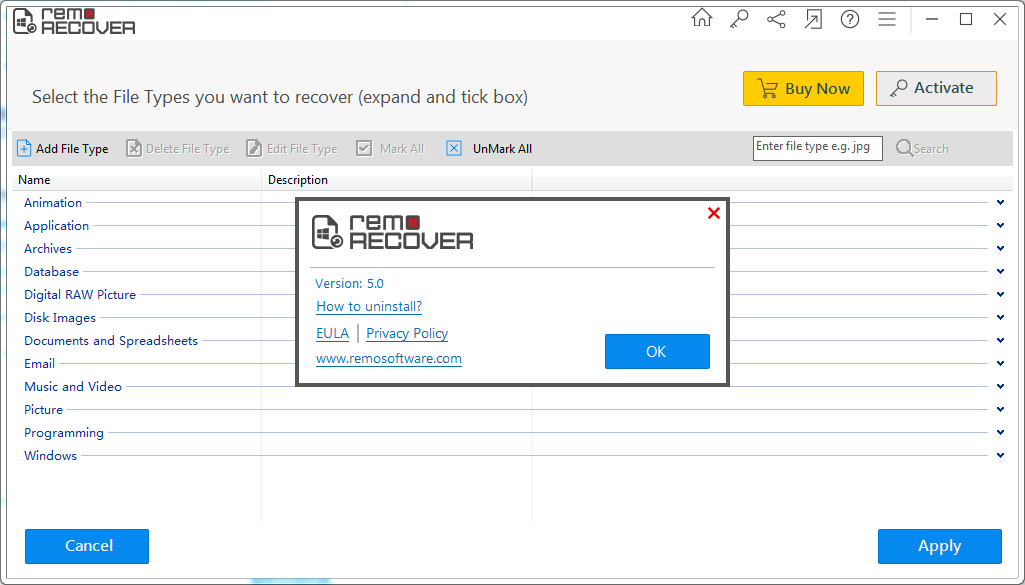Open the Privacy Policy link
Image resolution: width=1025 pixels, height=585 pixels.
[x=407, y=333]
